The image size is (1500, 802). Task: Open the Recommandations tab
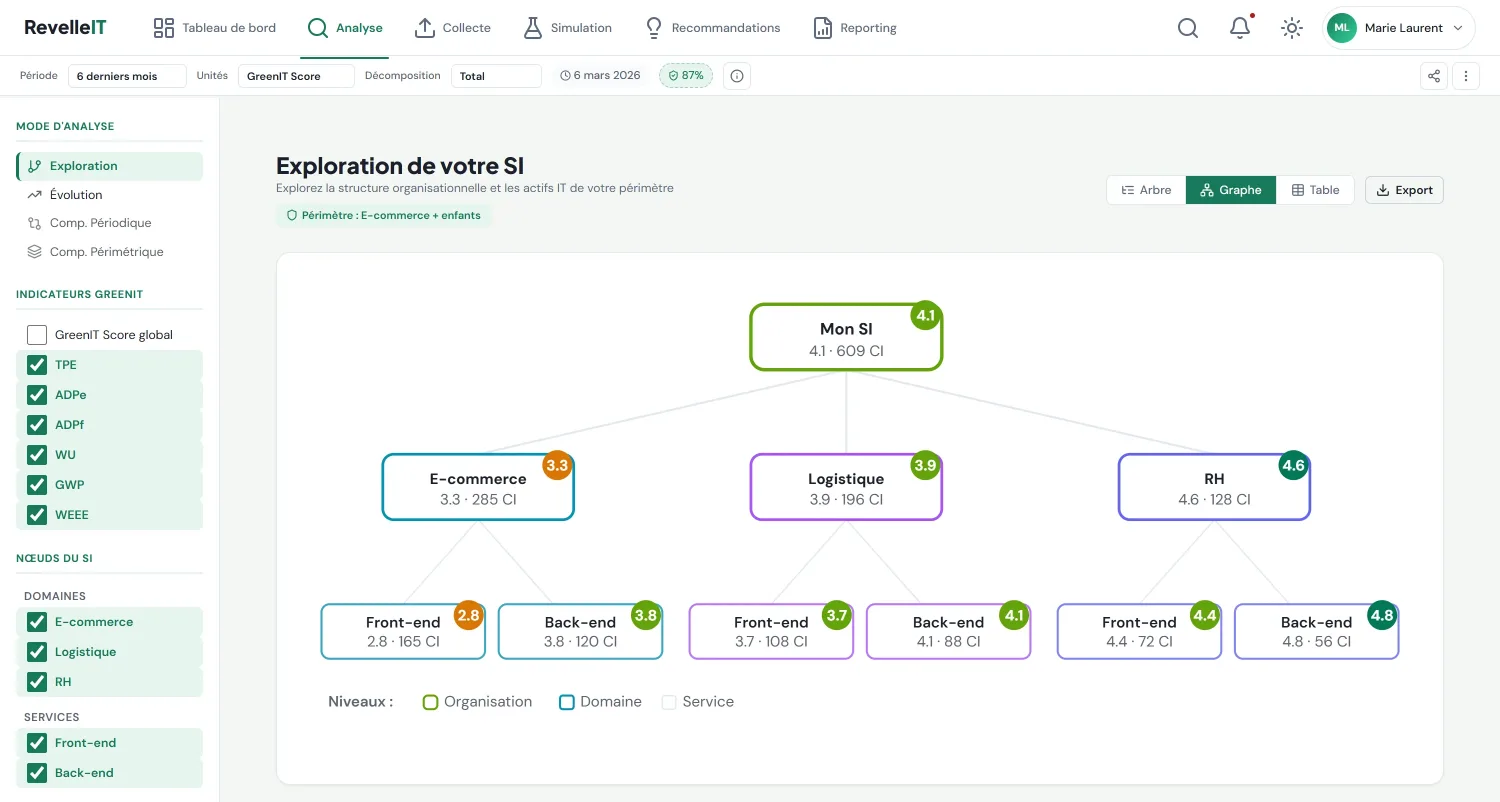coord(713,28)
